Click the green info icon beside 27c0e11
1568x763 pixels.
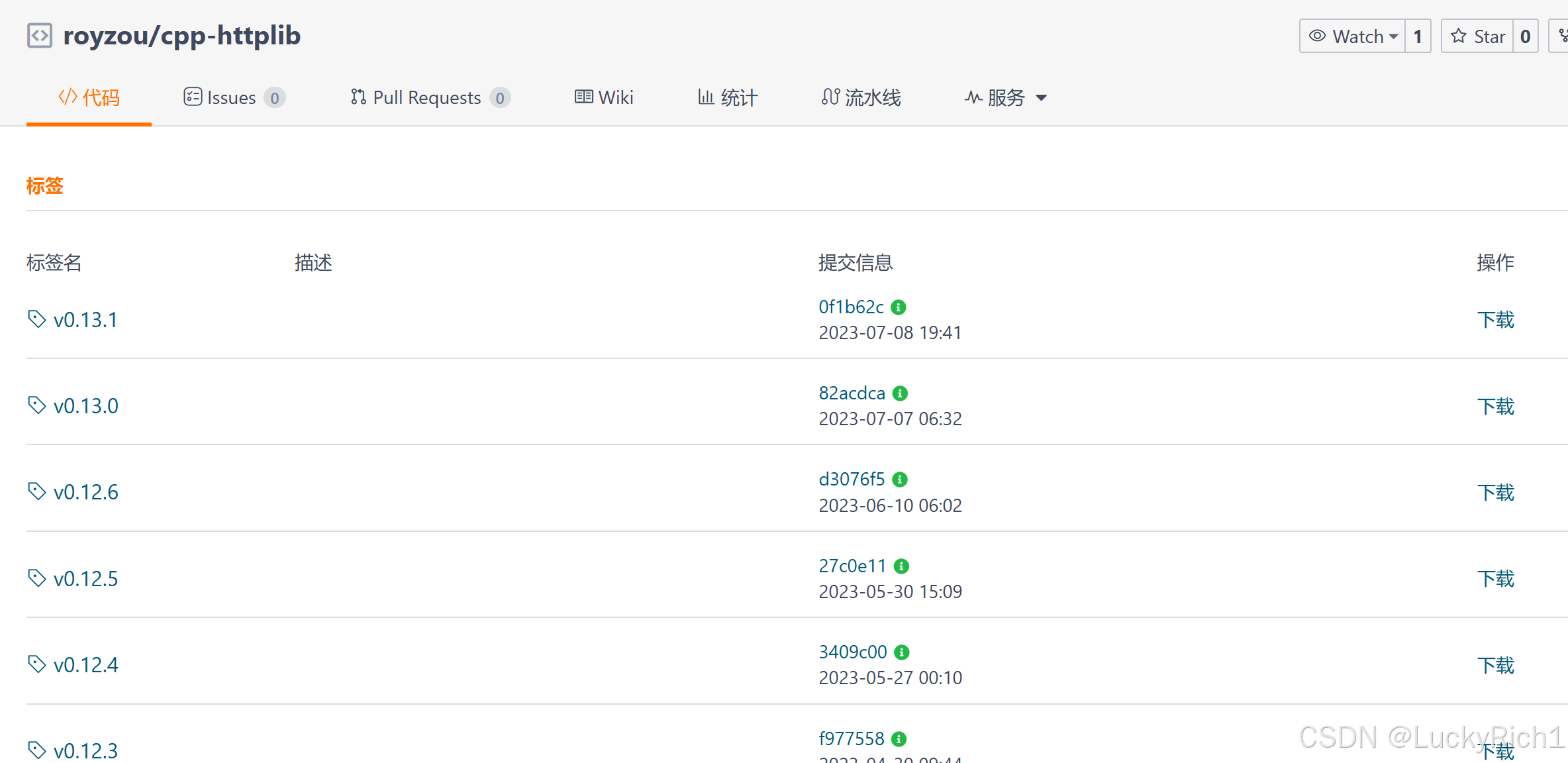click(901, 566)
